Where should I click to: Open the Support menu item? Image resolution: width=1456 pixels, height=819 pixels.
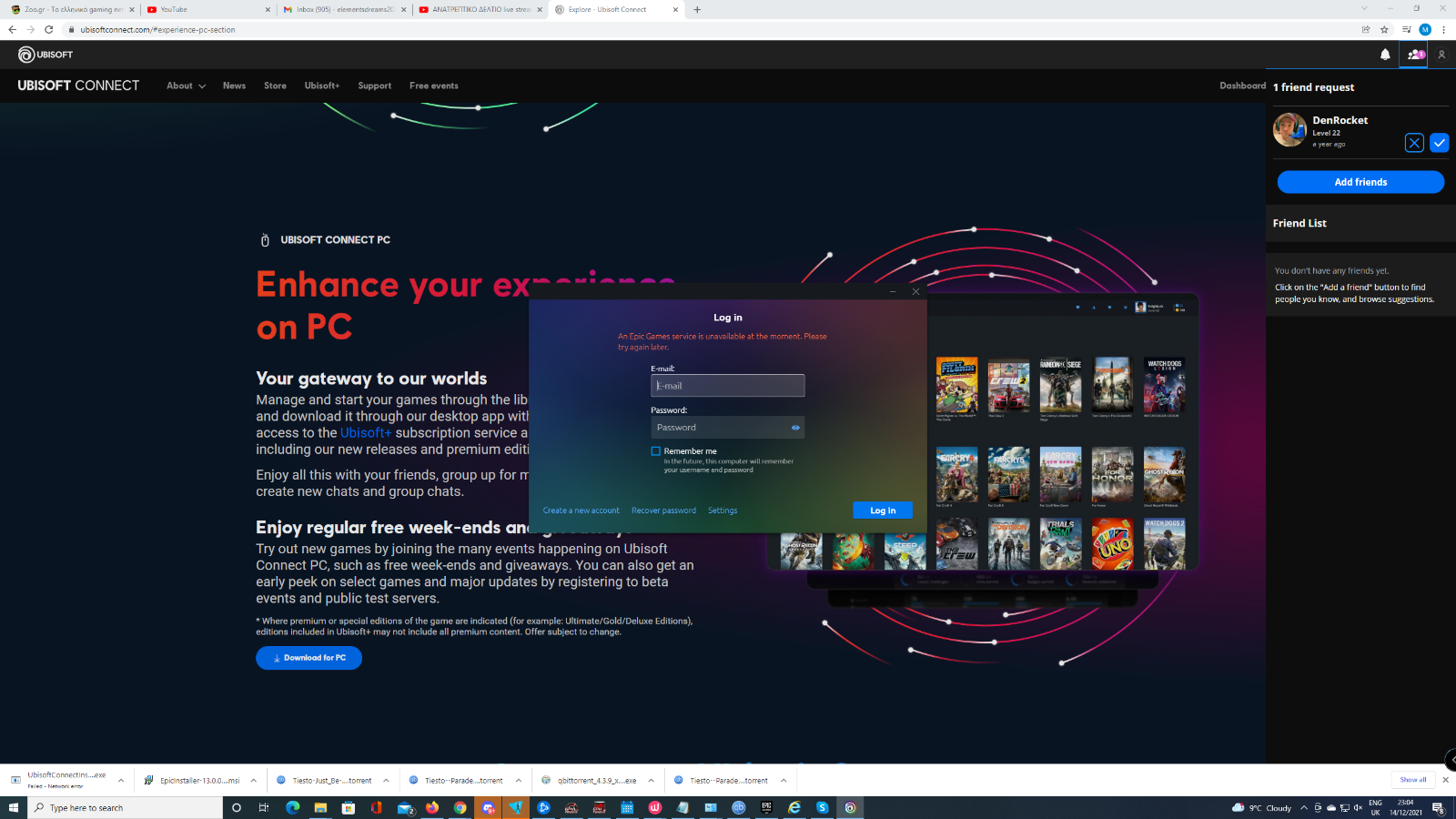click(x=375, y=86)
